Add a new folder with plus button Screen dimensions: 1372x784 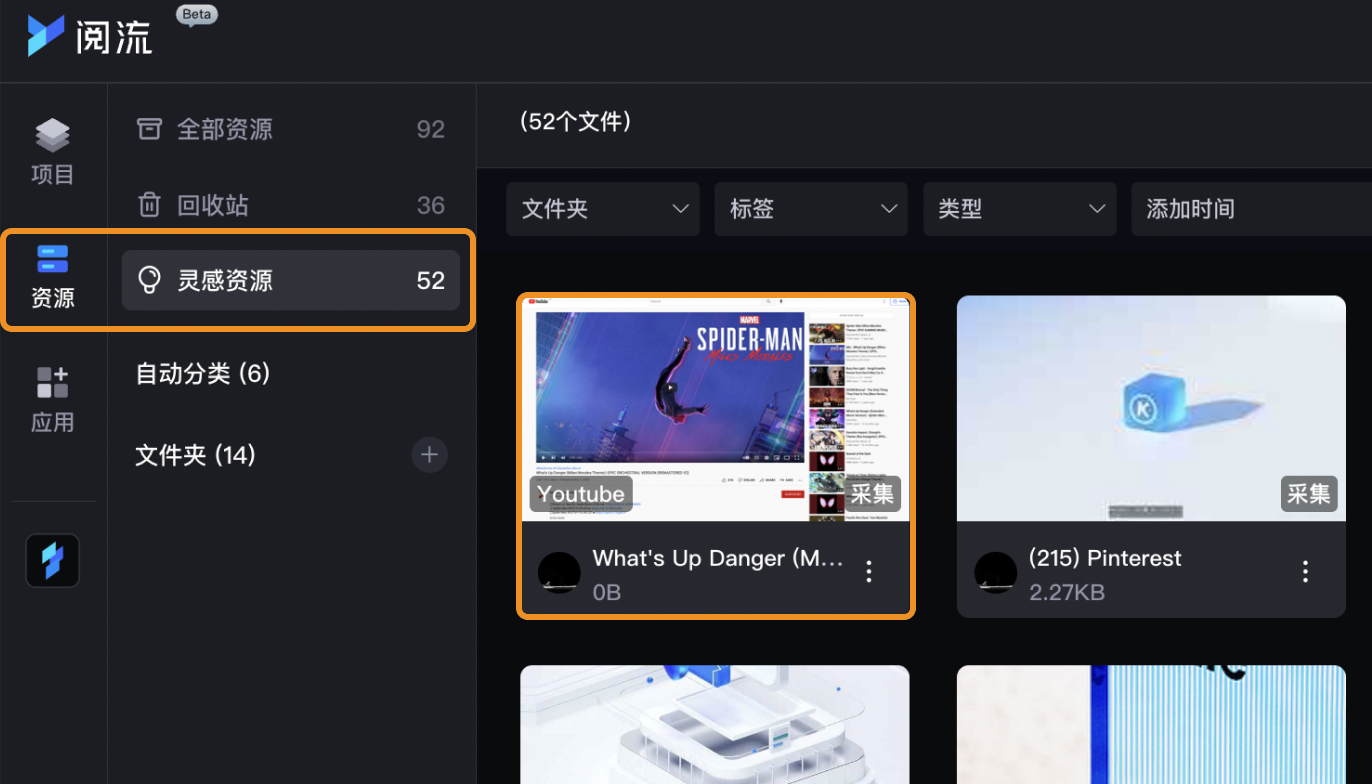point(429,455)
